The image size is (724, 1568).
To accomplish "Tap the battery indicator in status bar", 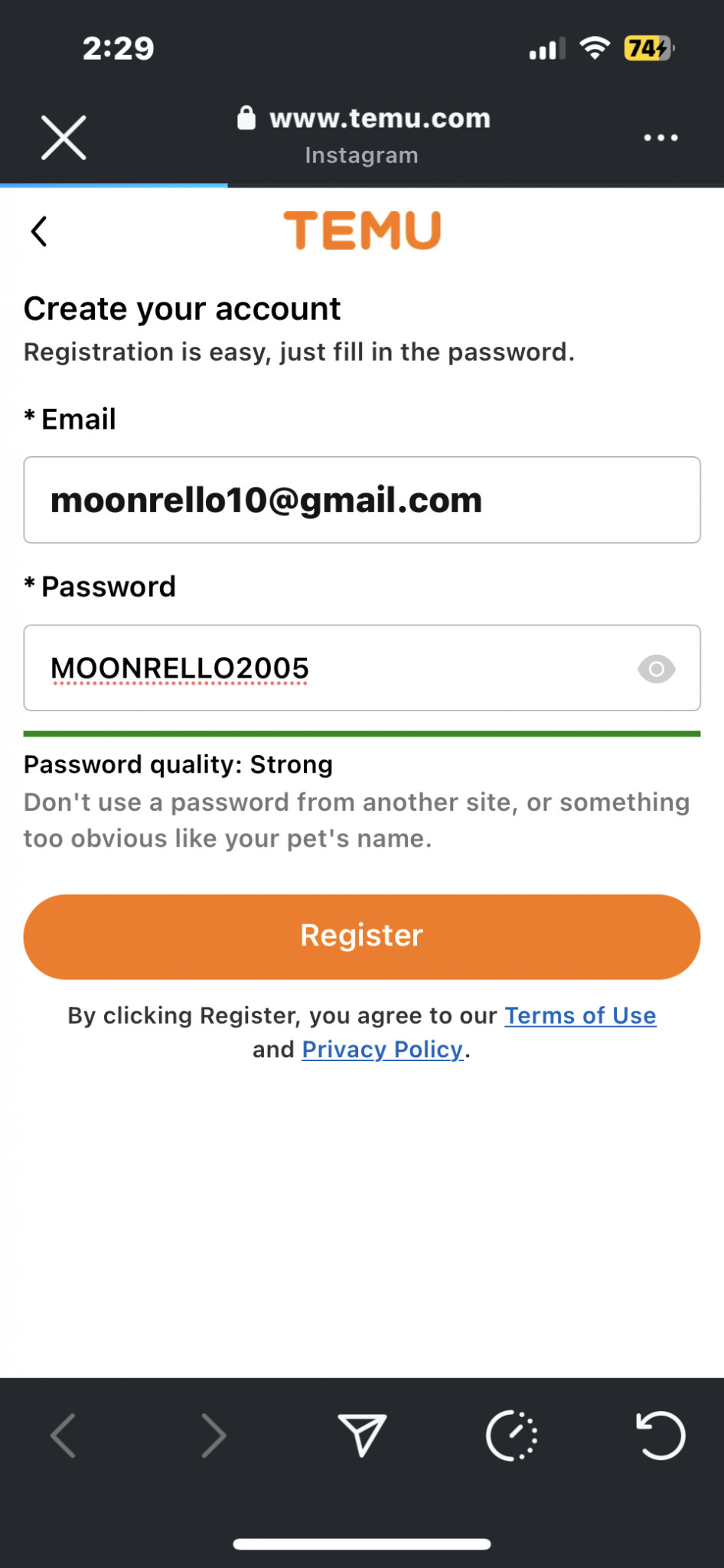I will click(x=648, y=48).
